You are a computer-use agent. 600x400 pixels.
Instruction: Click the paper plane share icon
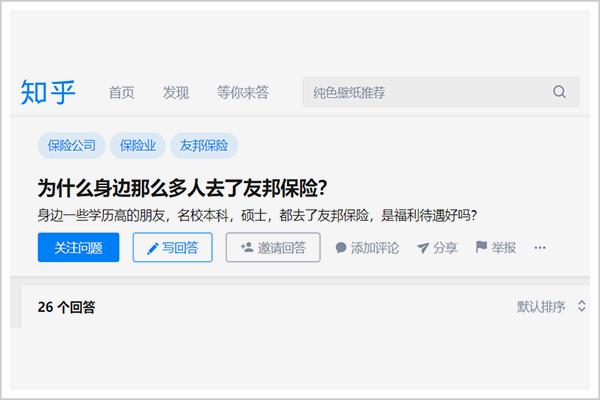[423, 248]
